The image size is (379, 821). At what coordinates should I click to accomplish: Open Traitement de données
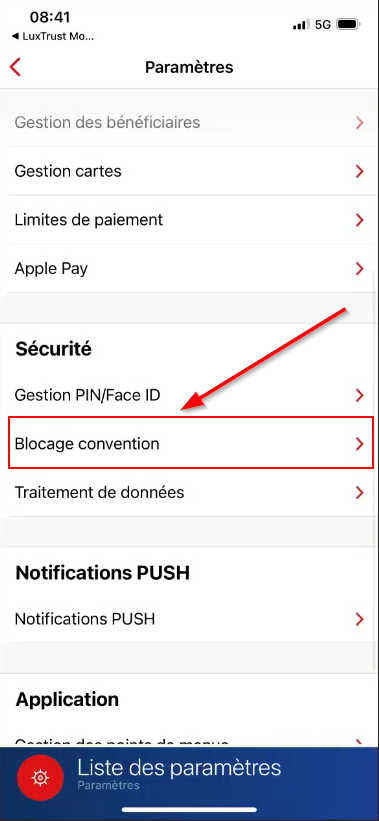tap(188, 492)
